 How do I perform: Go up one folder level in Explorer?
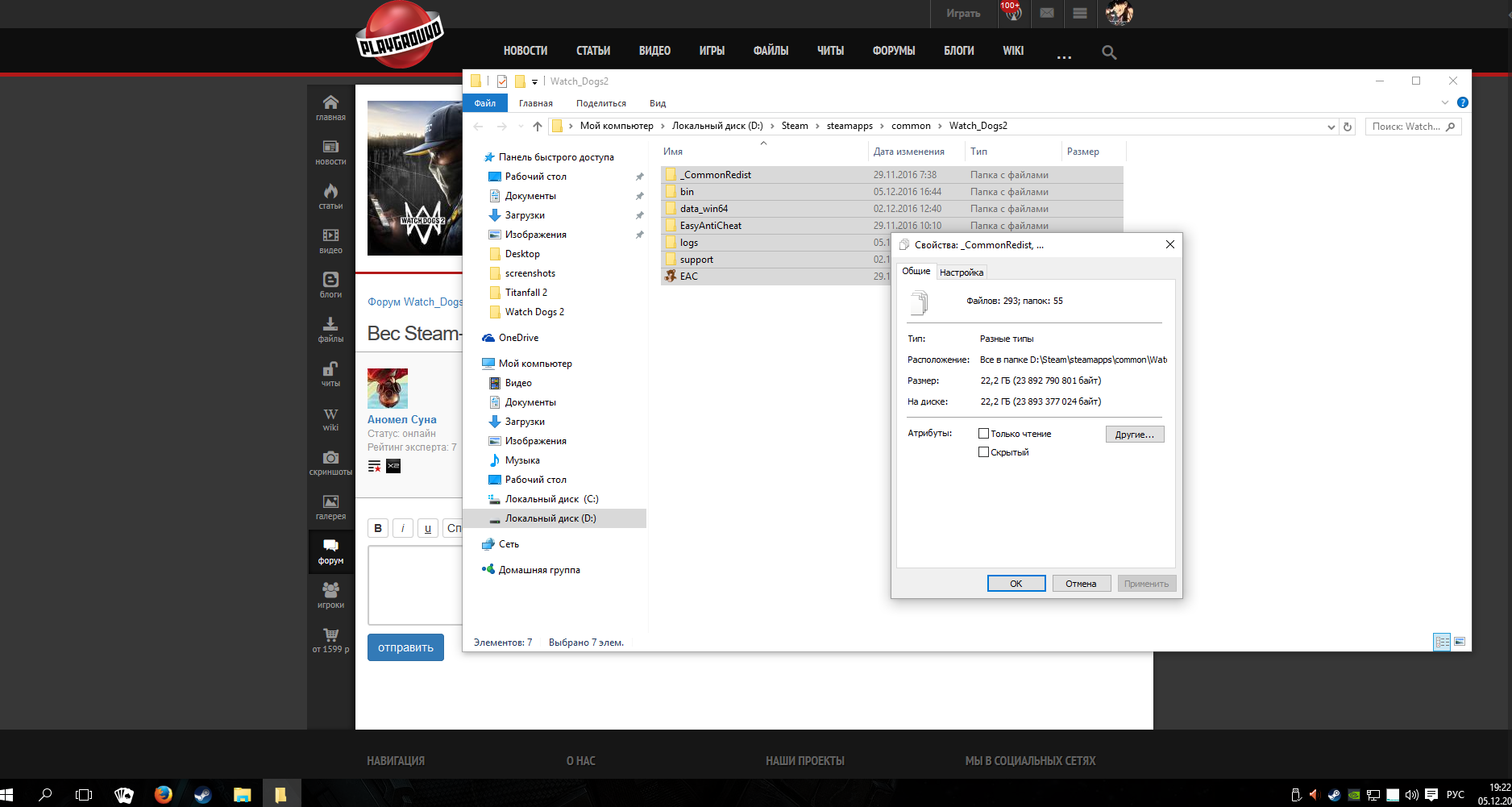click(538, 127)
